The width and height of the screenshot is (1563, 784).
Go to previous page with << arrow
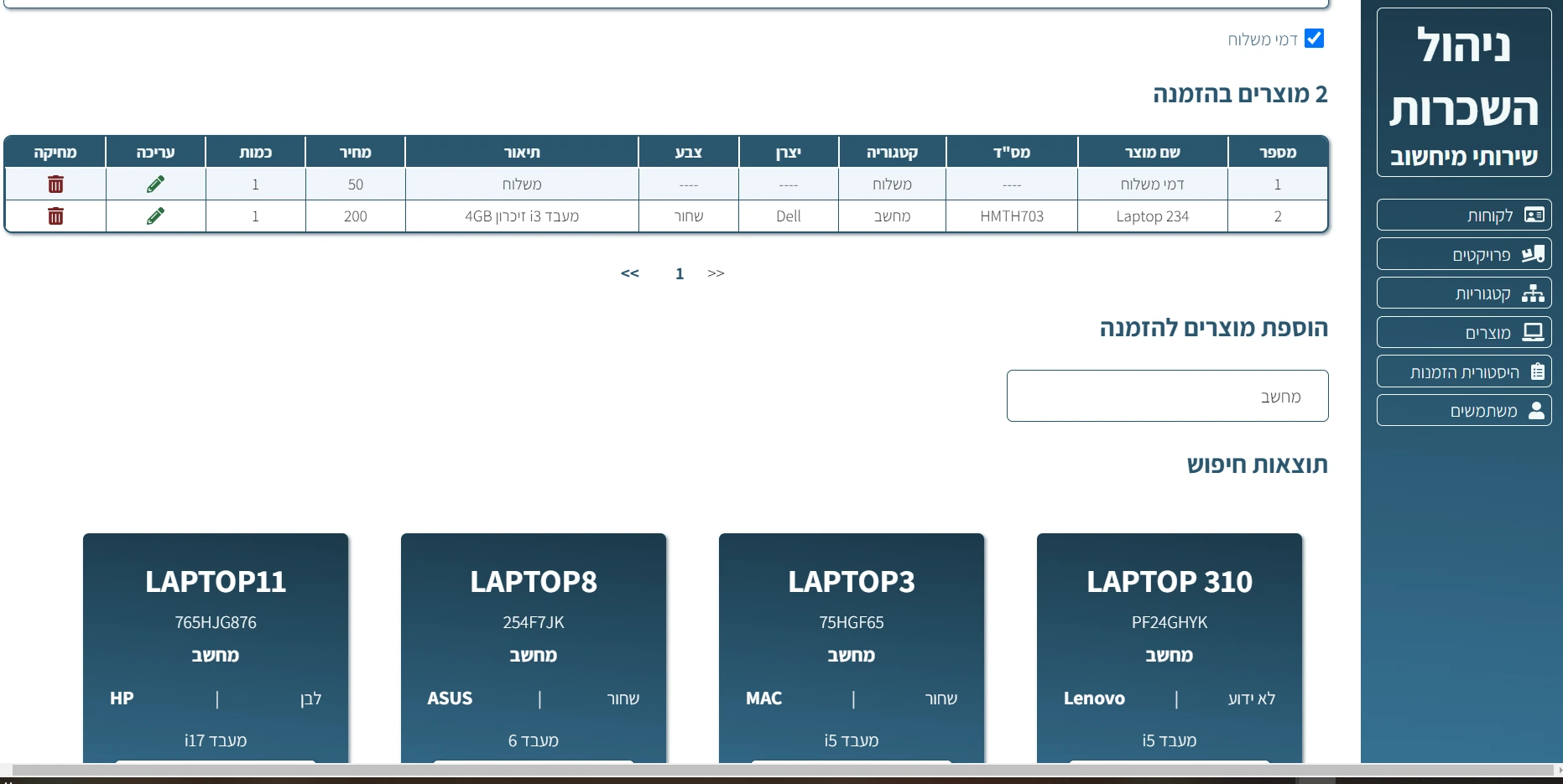click(630, 273)
